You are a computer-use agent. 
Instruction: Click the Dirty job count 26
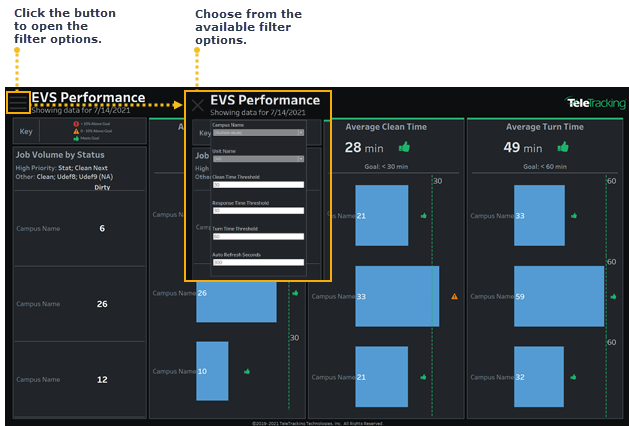(x=102, y=304)
